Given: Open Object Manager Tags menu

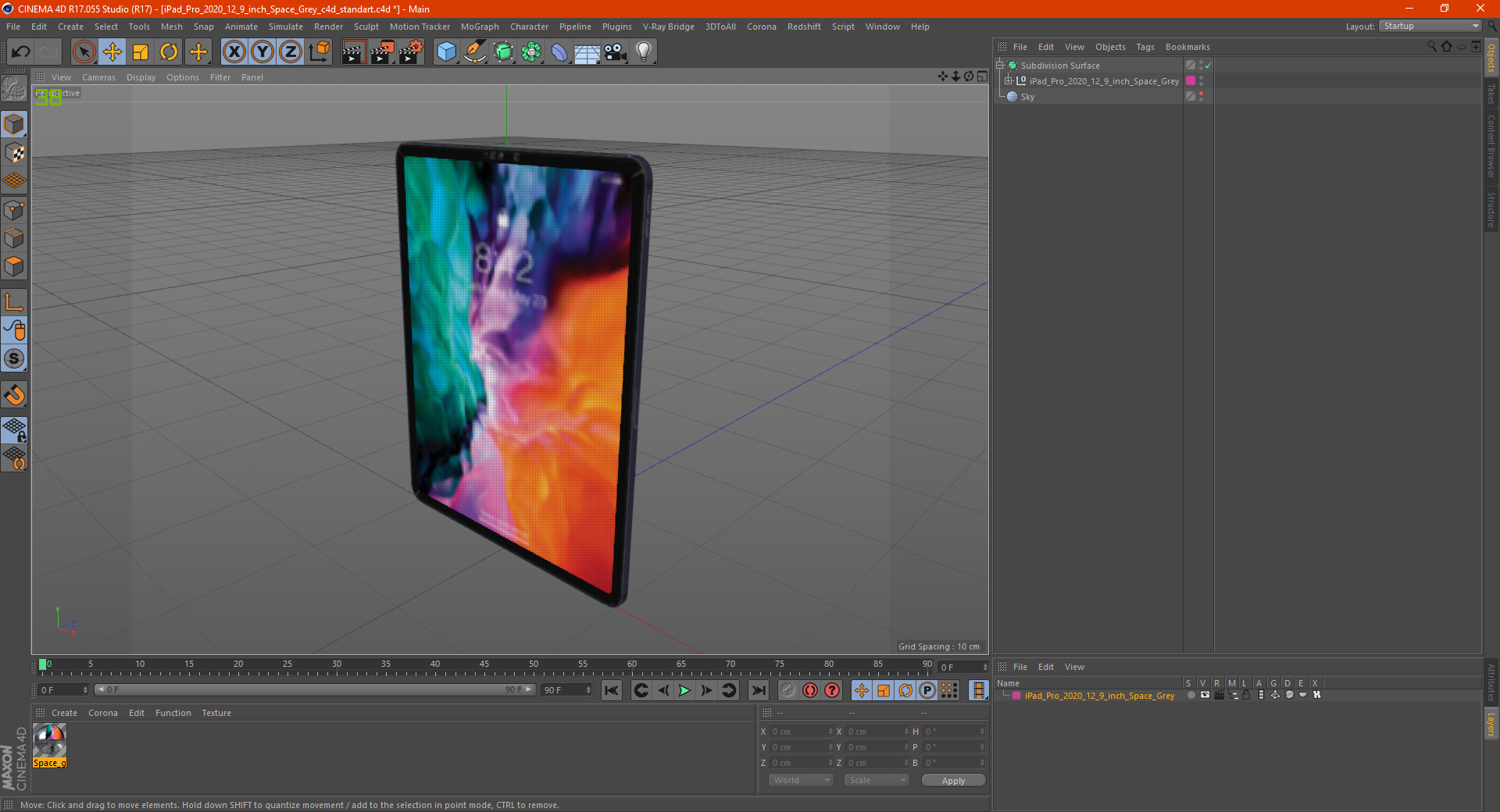Looking at the screenshot, I should click(1145, 47).
